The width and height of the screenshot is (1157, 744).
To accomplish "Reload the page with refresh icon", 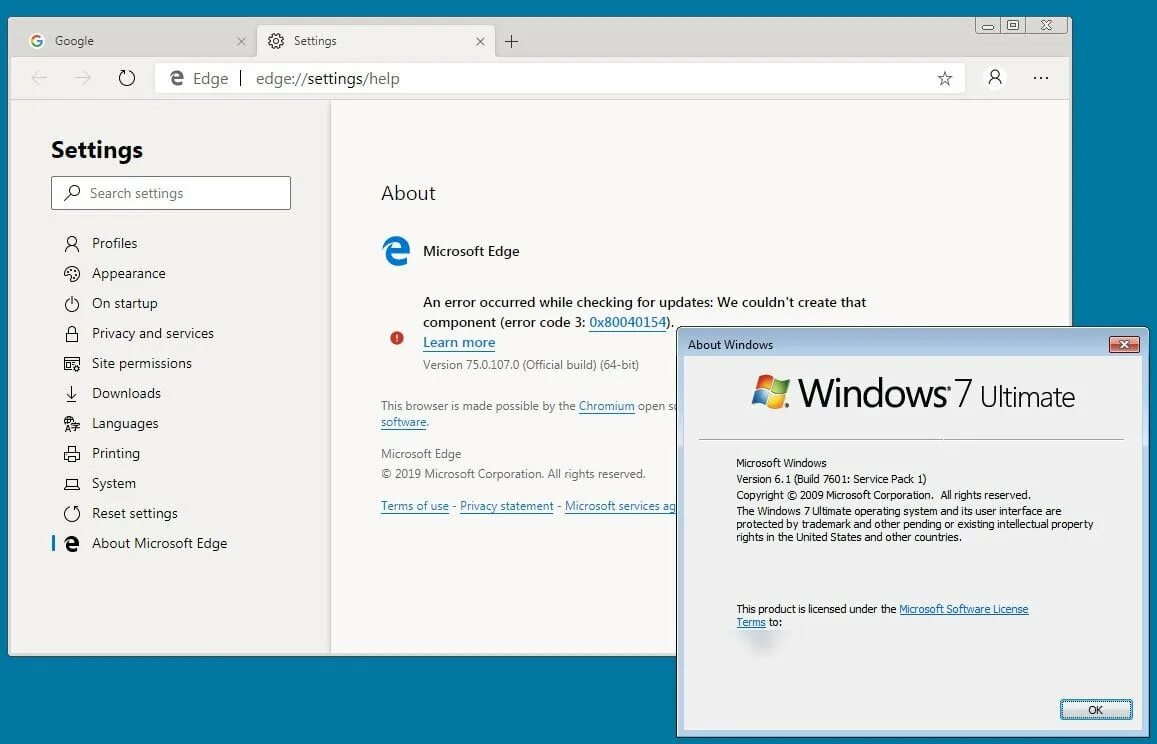I will click(x=127, y=78).
